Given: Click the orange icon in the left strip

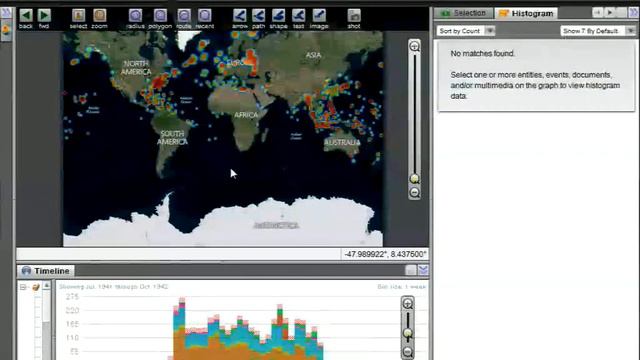Looking at the screenshot, I should [6, 31].
